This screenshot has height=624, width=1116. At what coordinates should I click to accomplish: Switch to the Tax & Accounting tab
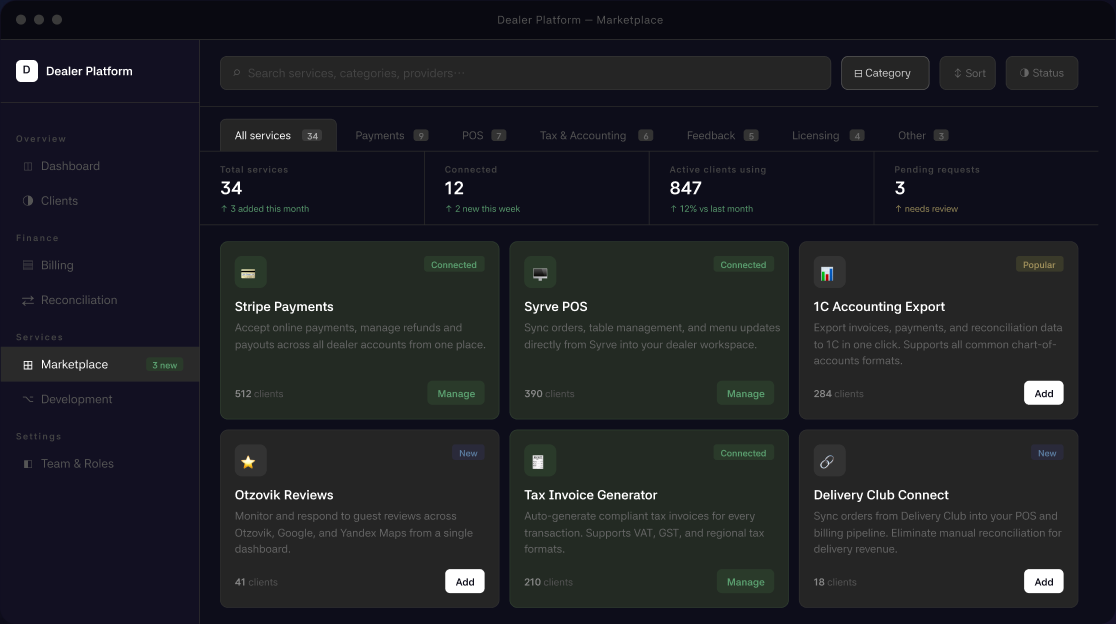click(596, 135)
